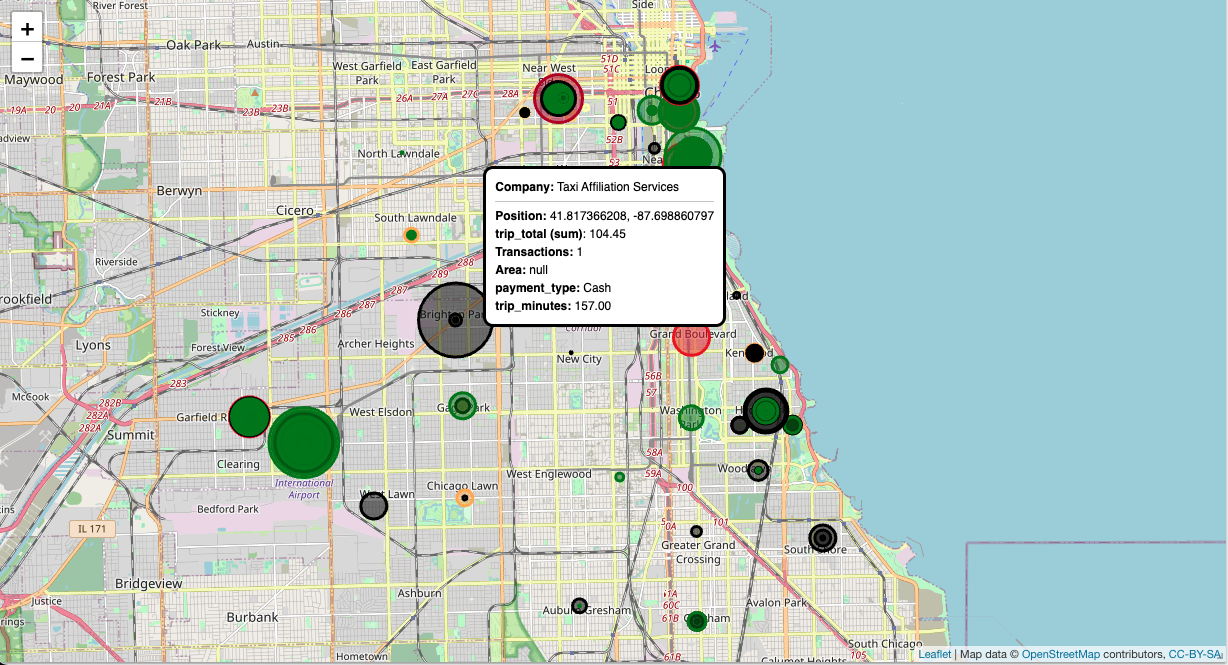
Task: Select the red-ringed marker near Near West Side
Action: click(560, 100)
